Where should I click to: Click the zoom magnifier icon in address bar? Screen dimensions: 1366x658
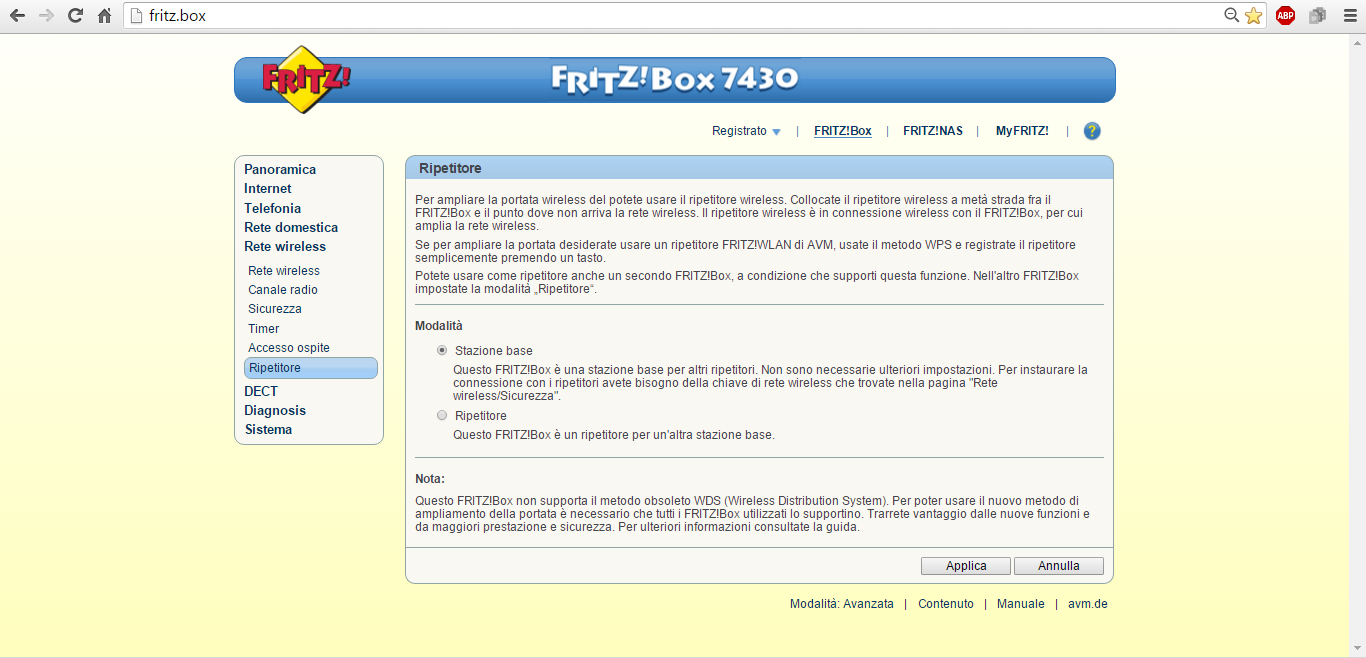1232,16
